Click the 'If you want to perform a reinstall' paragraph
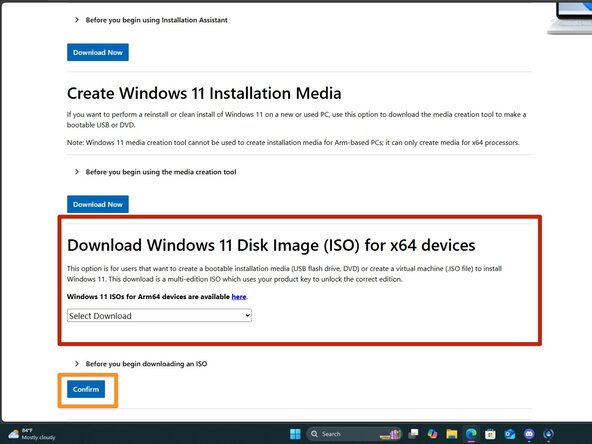Screen dimensions: 592x444 click(x=296, y=120)
